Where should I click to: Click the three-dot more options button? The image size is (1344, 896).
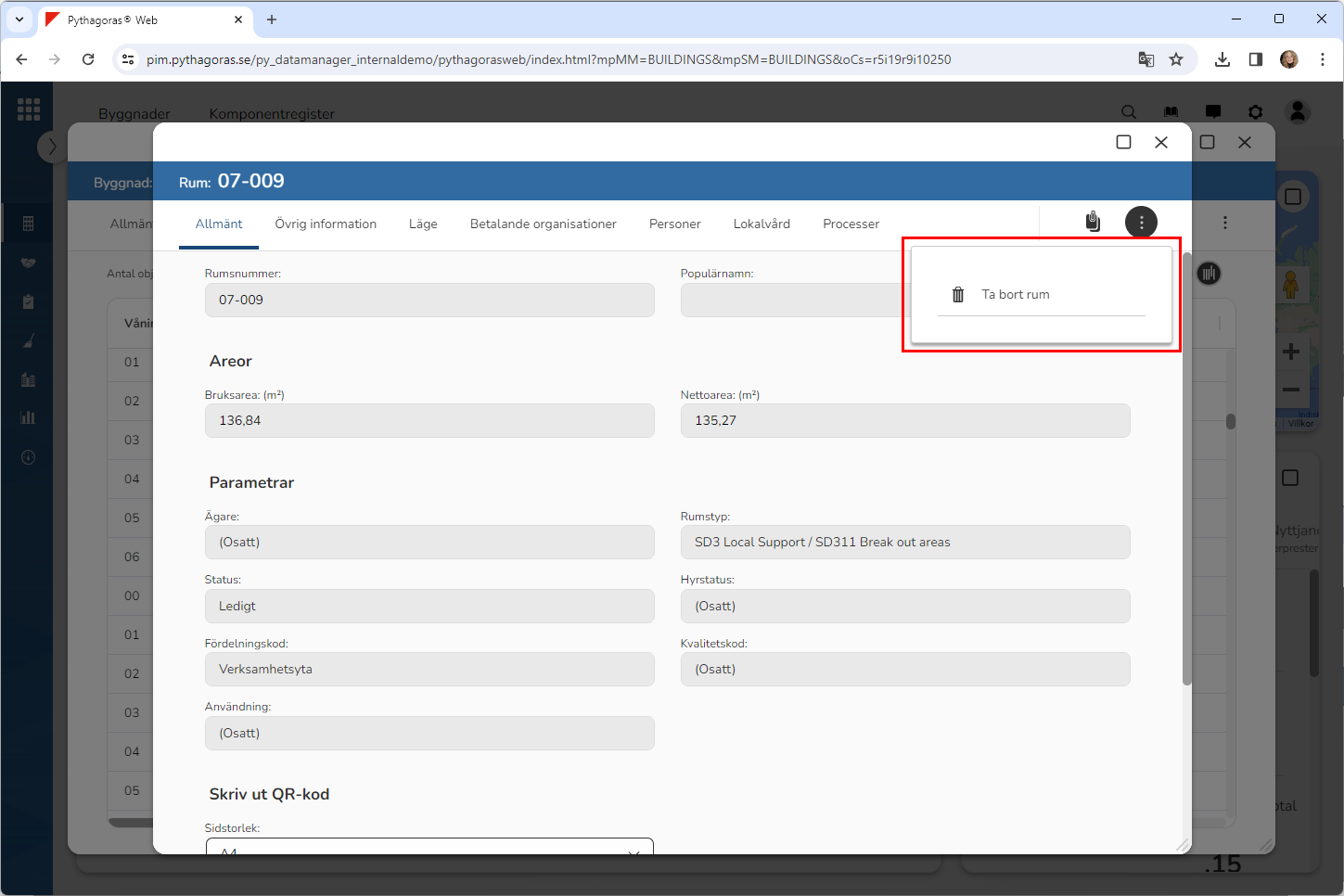pyautogui.click(x=1141, y=223)
